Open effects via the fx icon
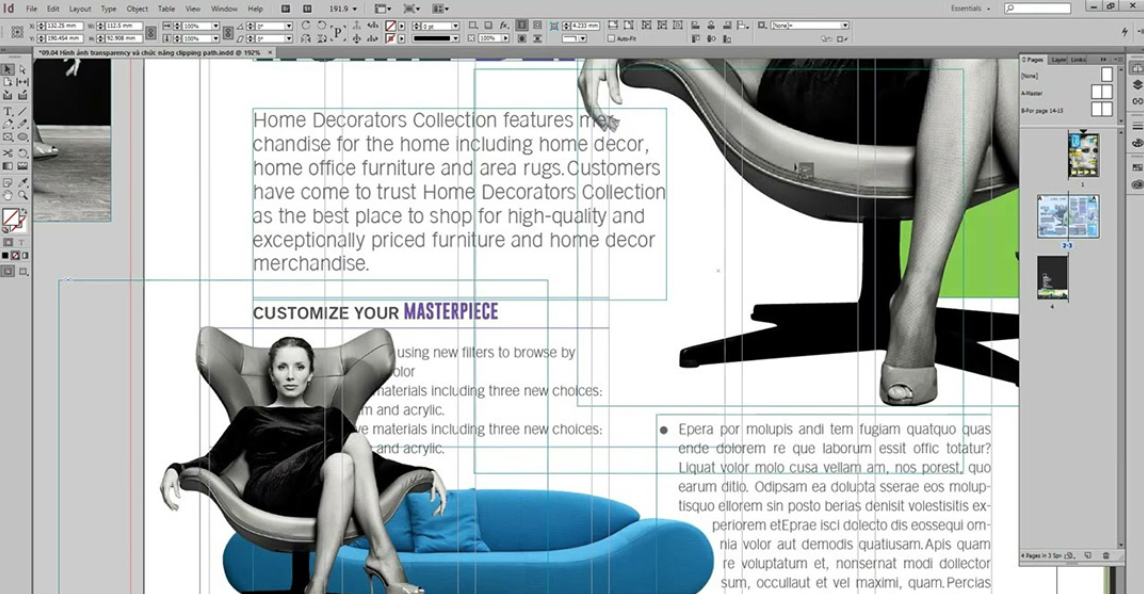1144x594 pixels. (505, 26)
